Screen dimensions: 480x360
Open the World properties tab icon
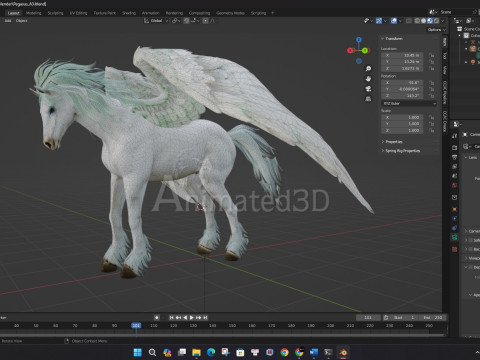454,185
